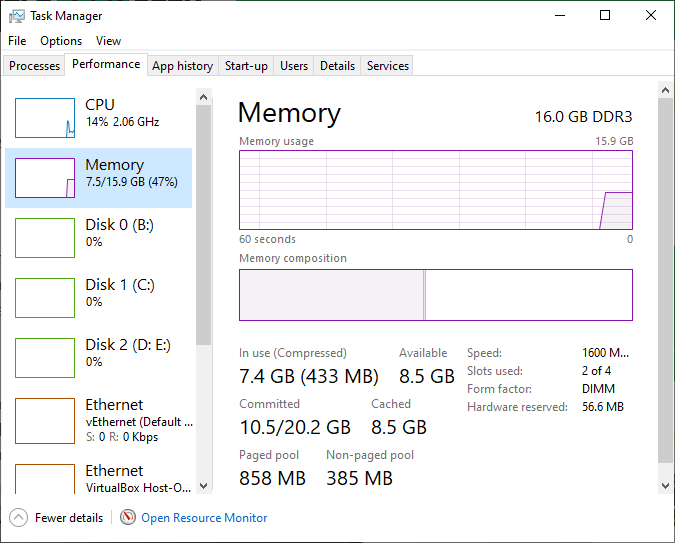
Task: Collapse view with Fewer details chevron
Action: 18,518
